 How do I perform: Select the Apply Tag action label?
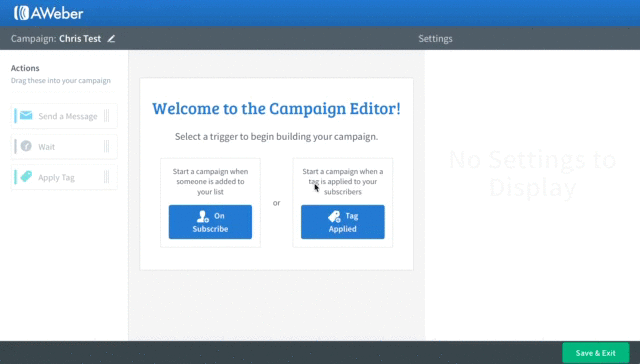click(56, 178)
